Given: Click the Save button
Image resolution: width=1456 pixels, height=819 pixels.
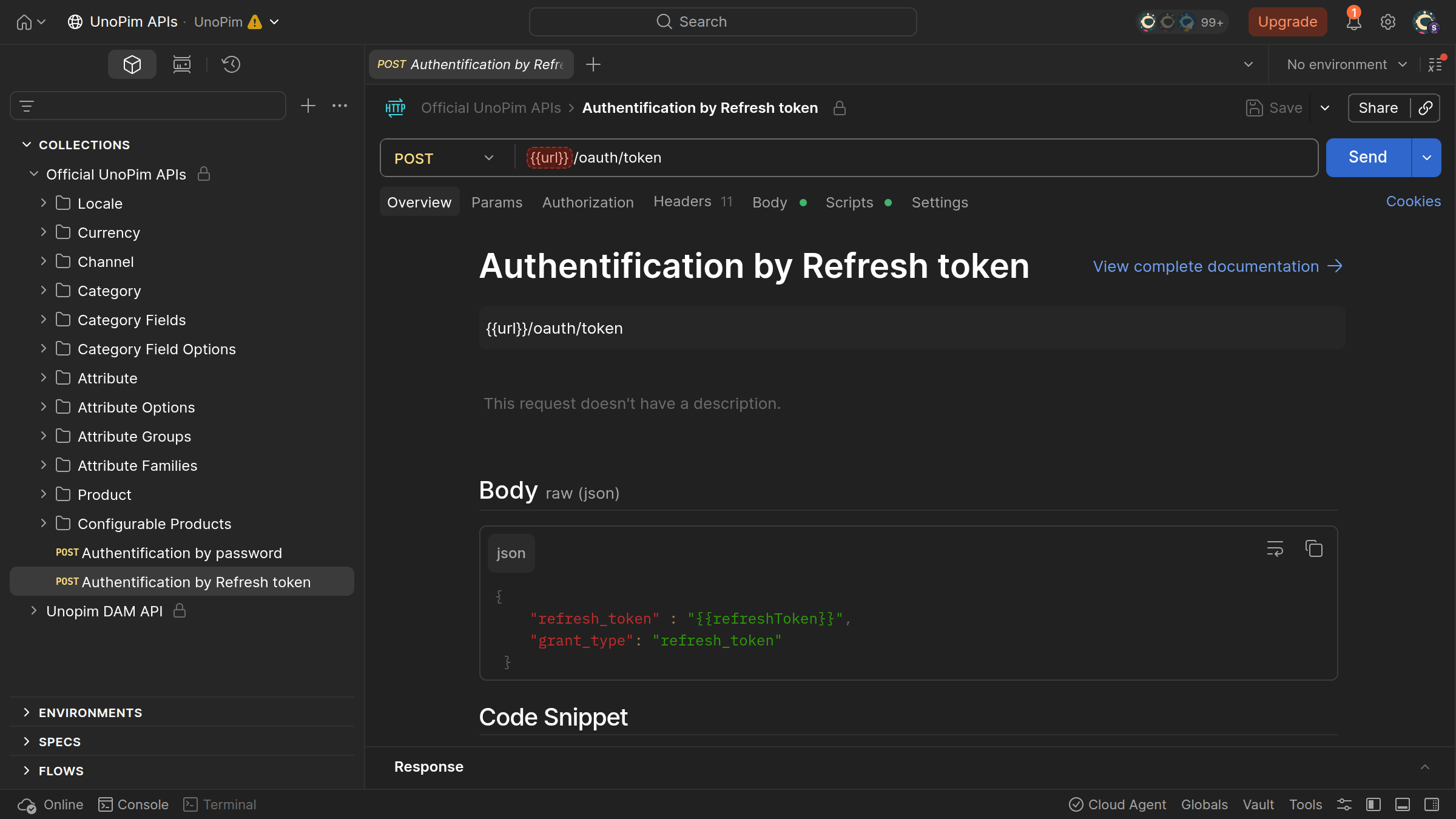Looking at the screenshot, I should click(x=1274, y=108).
